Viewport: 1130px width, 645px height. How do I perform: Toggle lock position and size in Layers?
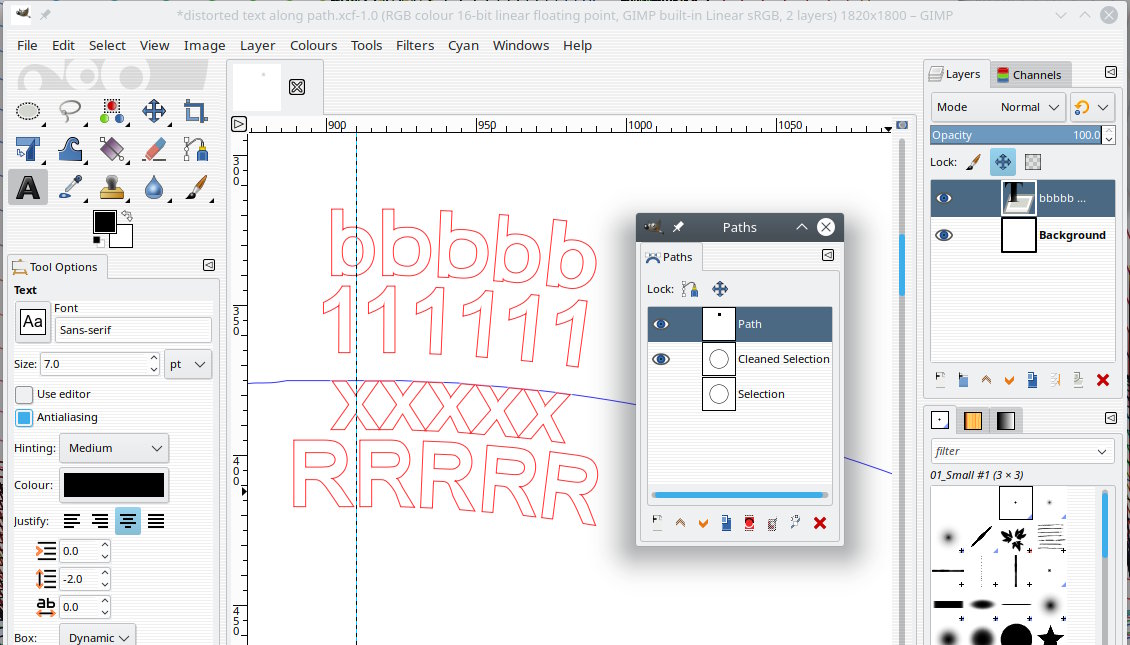coord(1002,162)
